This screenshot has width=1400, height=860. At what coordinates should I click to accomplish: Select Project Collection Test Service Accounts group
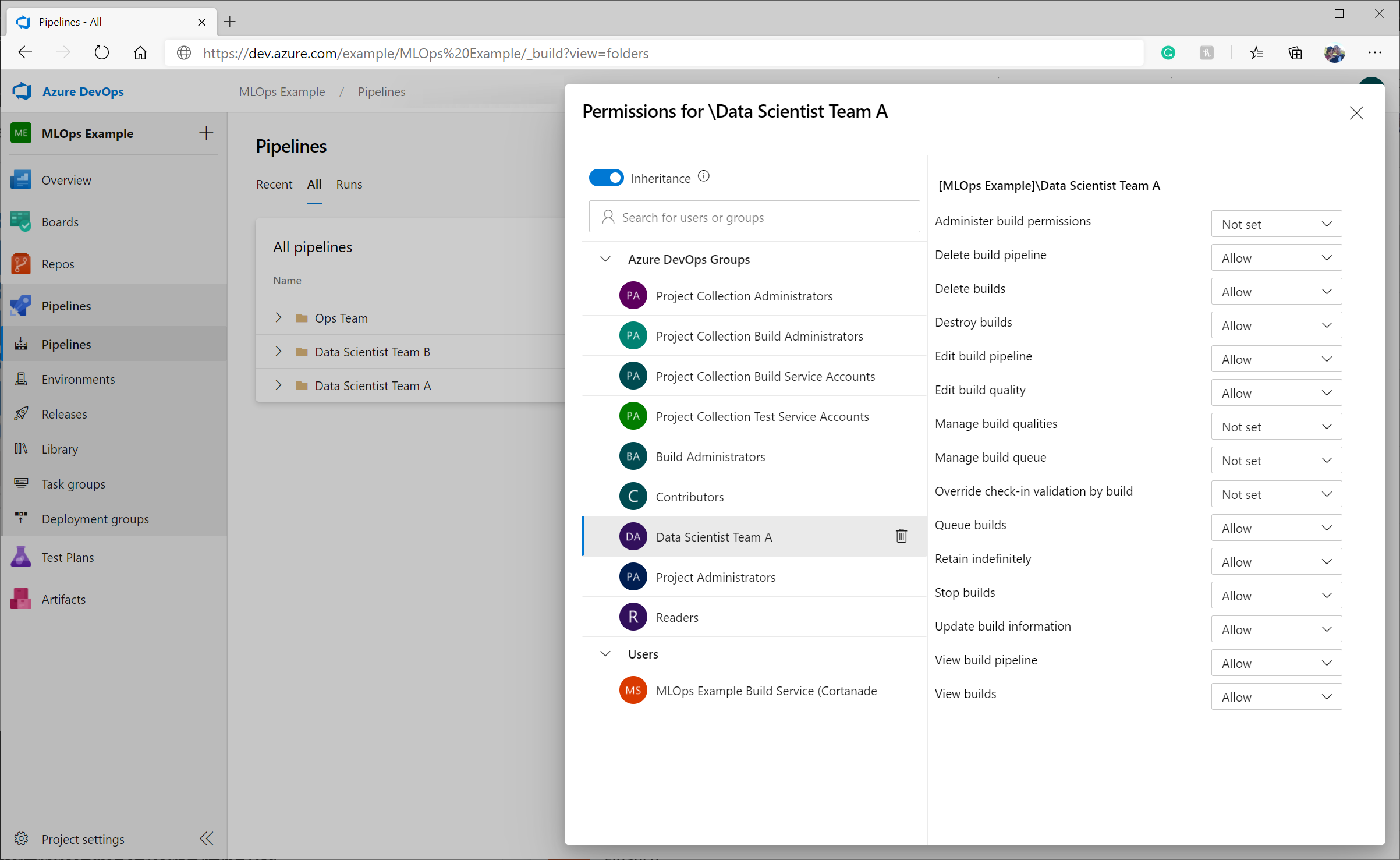754,416
